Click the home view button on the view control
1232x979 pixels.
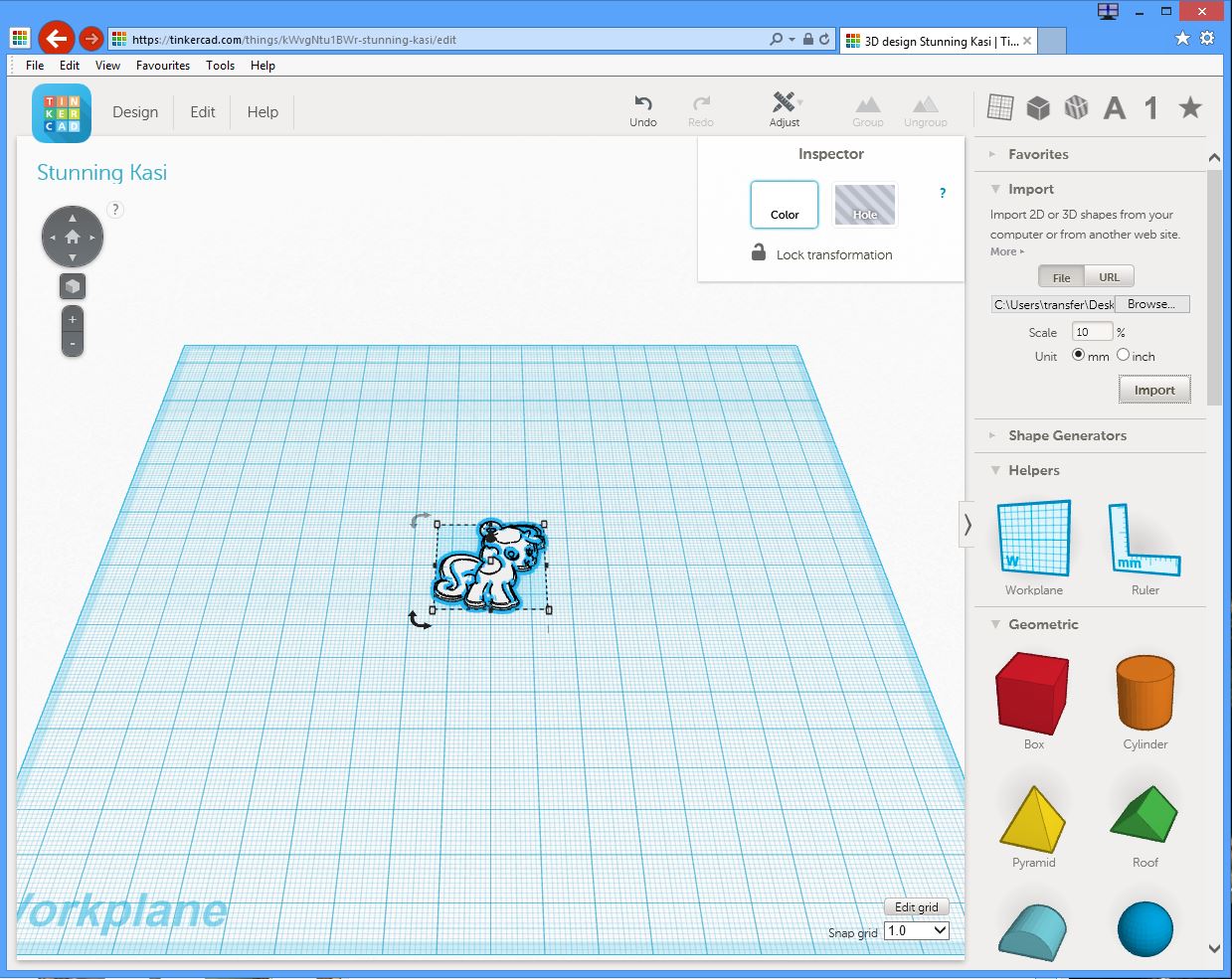(73, 238)
